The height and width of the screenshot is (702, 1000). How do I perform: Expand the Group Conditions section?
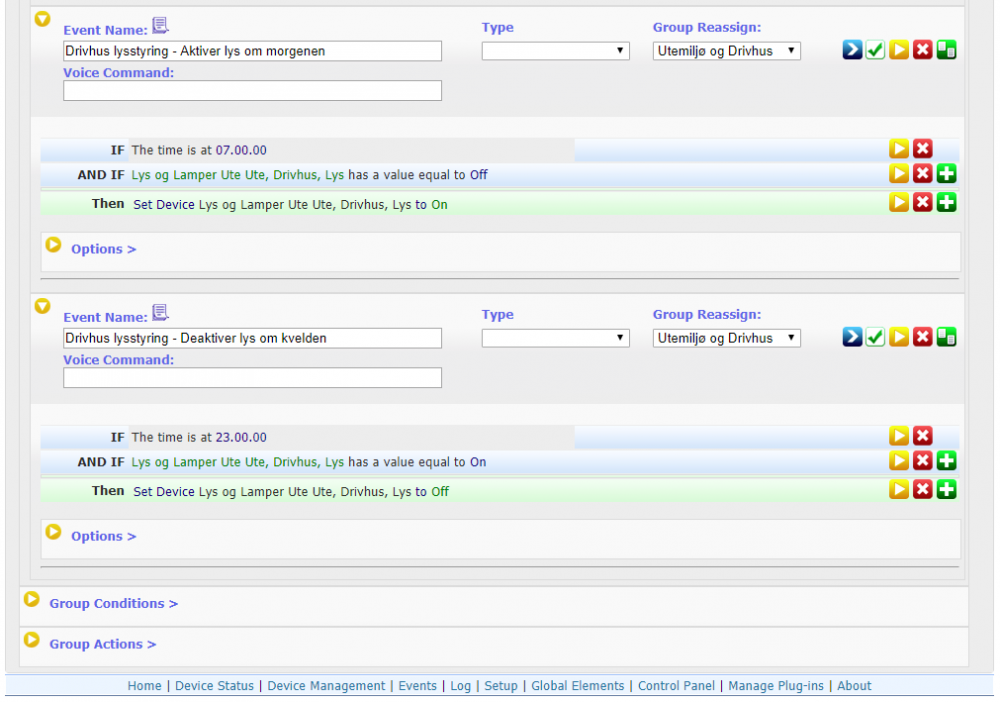[x=113, y=604]
